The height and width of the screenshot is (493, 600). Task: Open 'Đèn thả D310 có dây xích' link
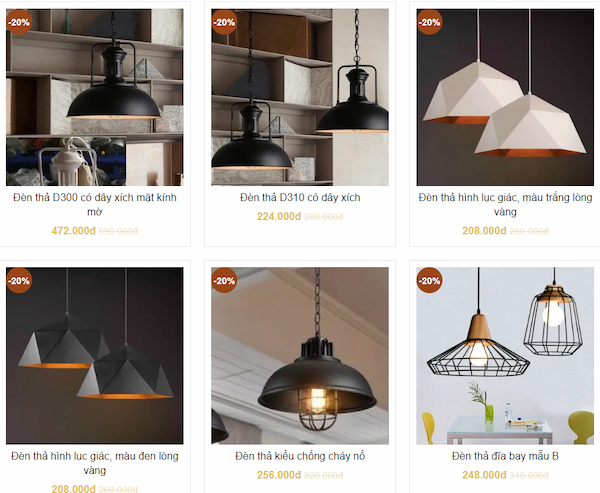[x=300, y=198]
